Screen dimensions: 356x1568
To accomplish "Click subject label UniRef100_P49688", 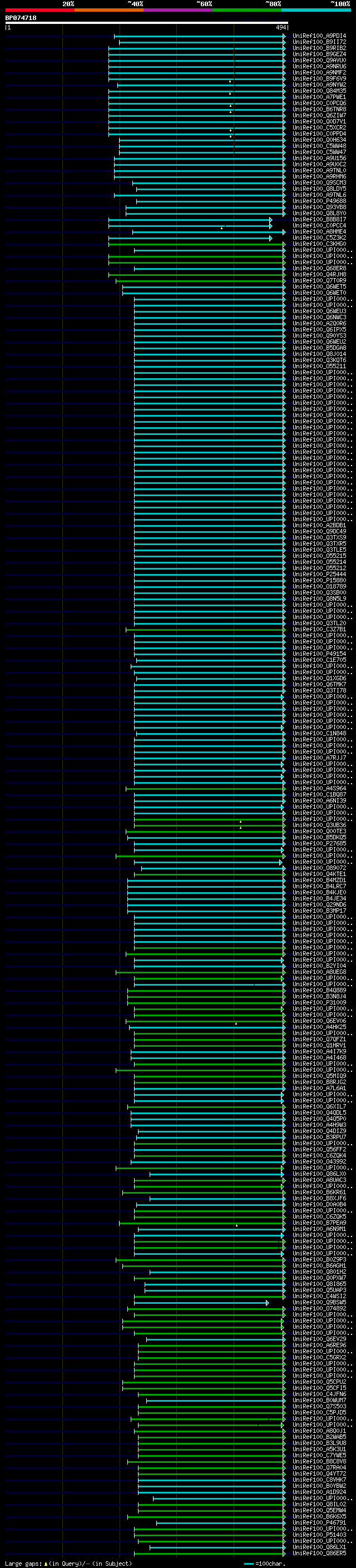I will pos(319,201).
